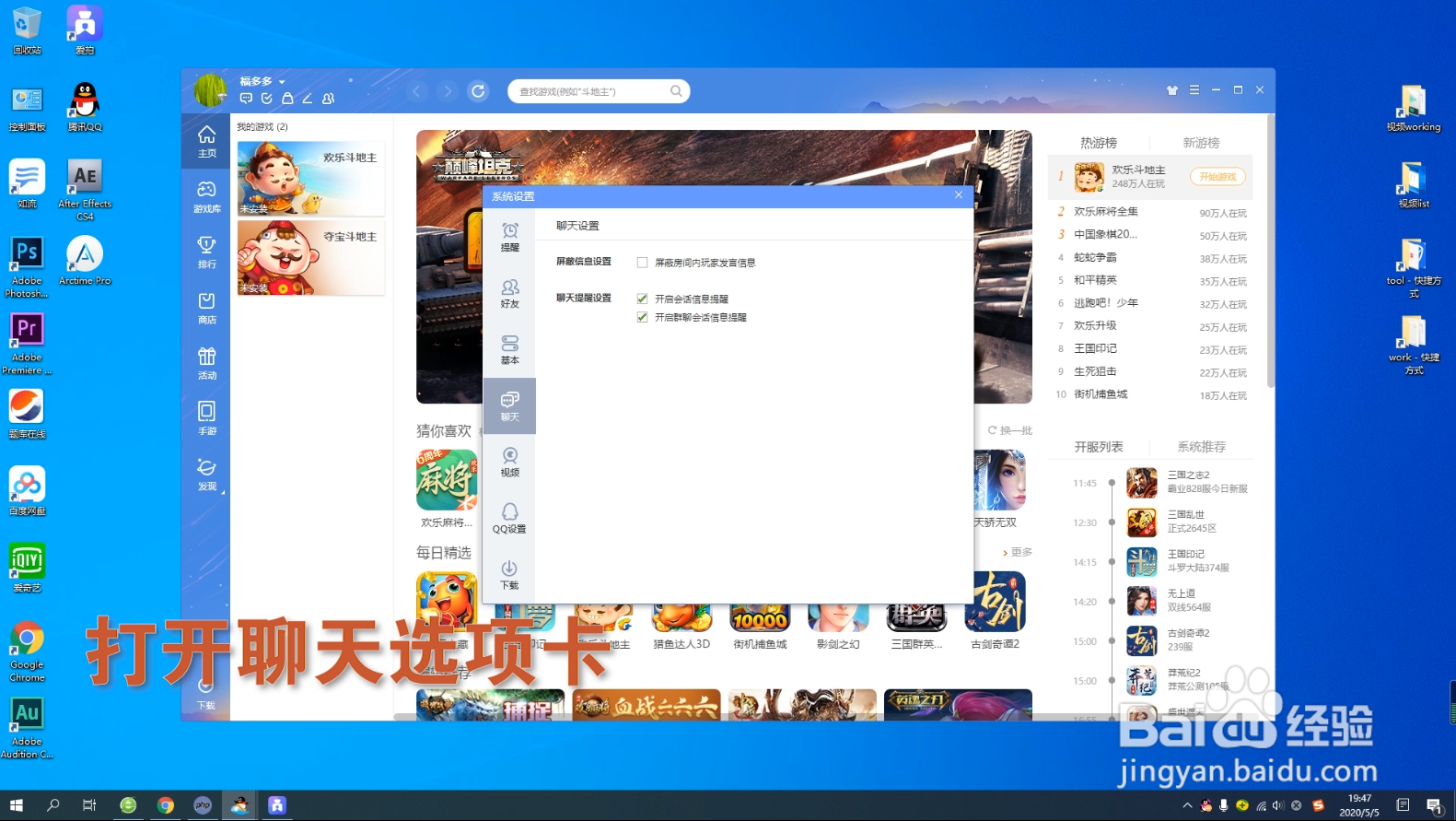Open the notification center icon
Viewport: 1456px width, 821px height.
[x=1435, y=805]
